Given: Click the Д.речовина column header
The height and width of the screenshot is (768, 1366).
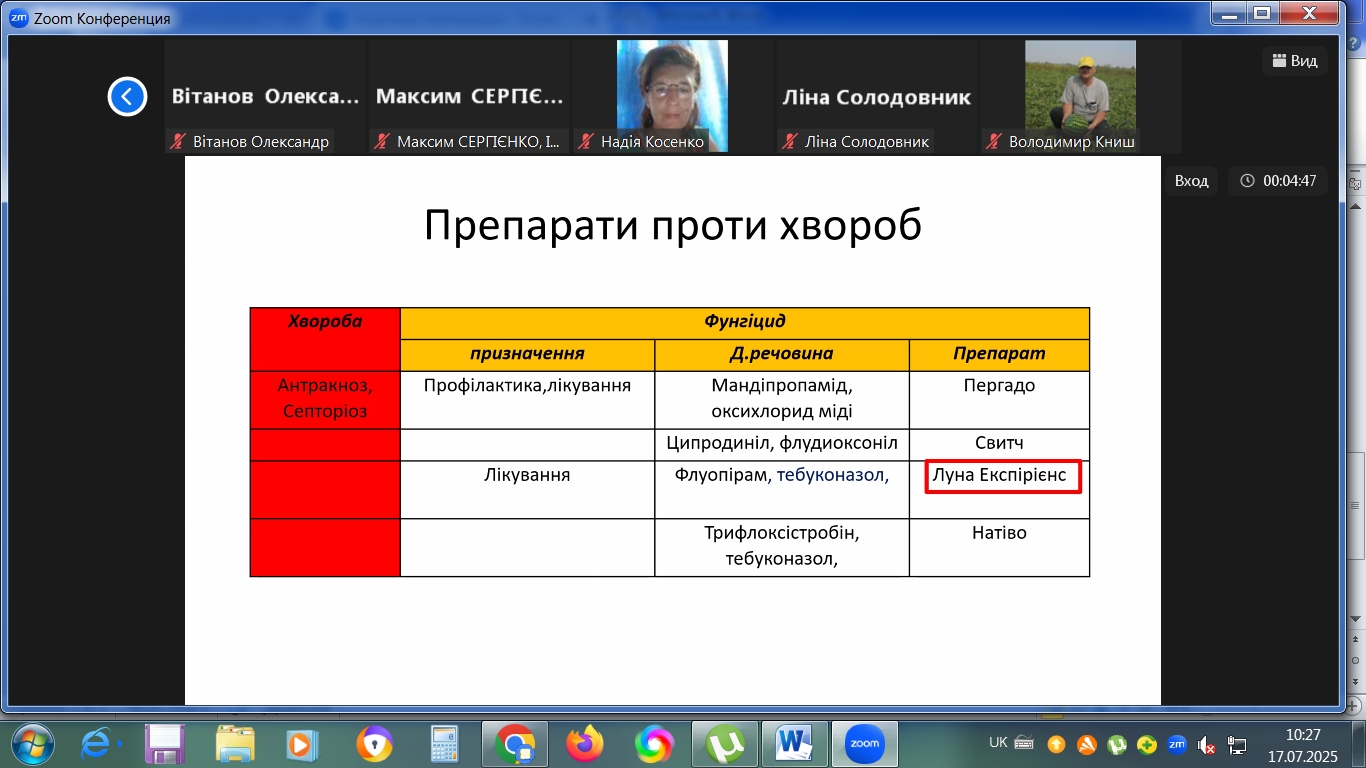Looking at the screenshot, I should click(782, 354).
